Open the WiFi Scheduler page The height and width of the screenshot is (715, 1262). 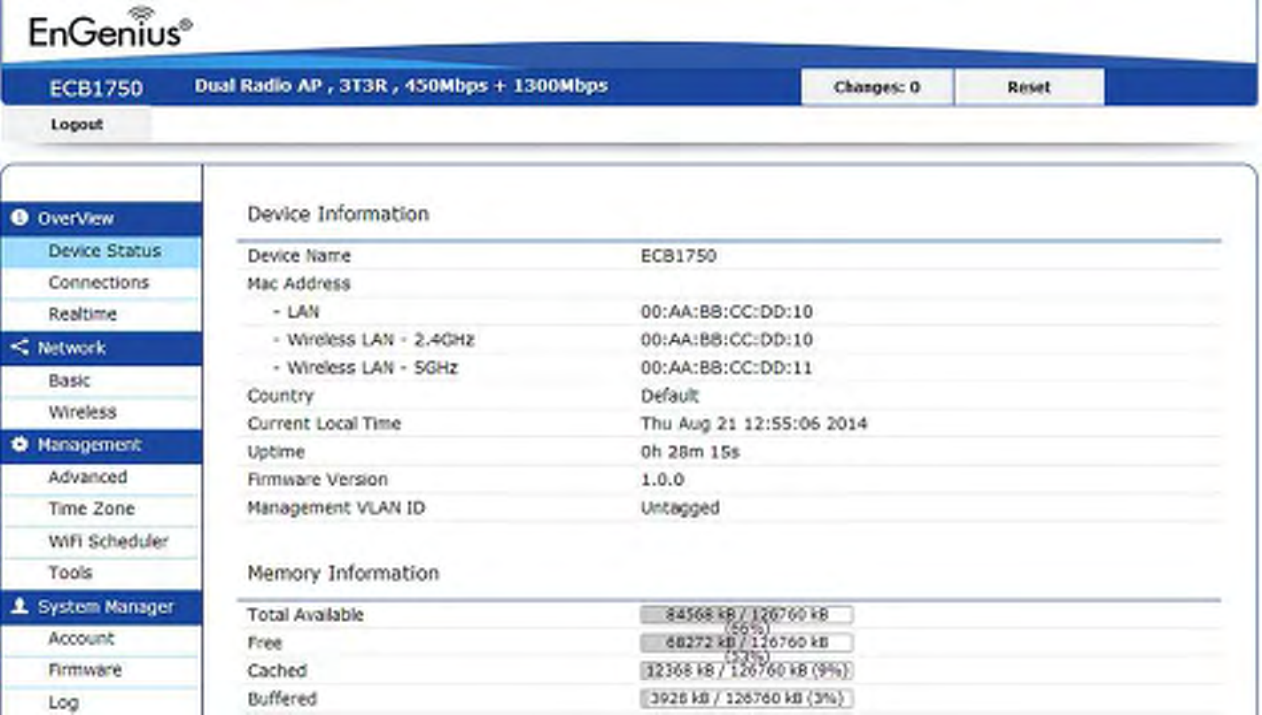tap(108, 541)
